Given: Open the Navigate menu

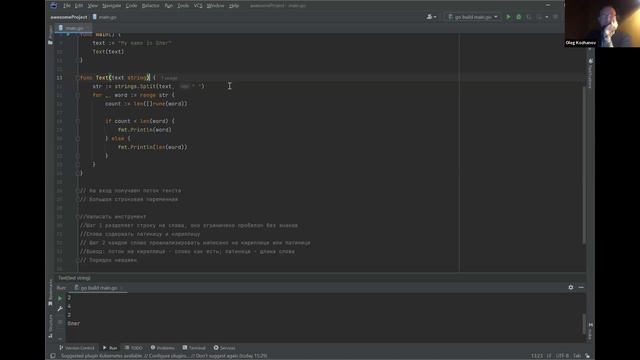Looking at the screenshot, I should 111,6.
